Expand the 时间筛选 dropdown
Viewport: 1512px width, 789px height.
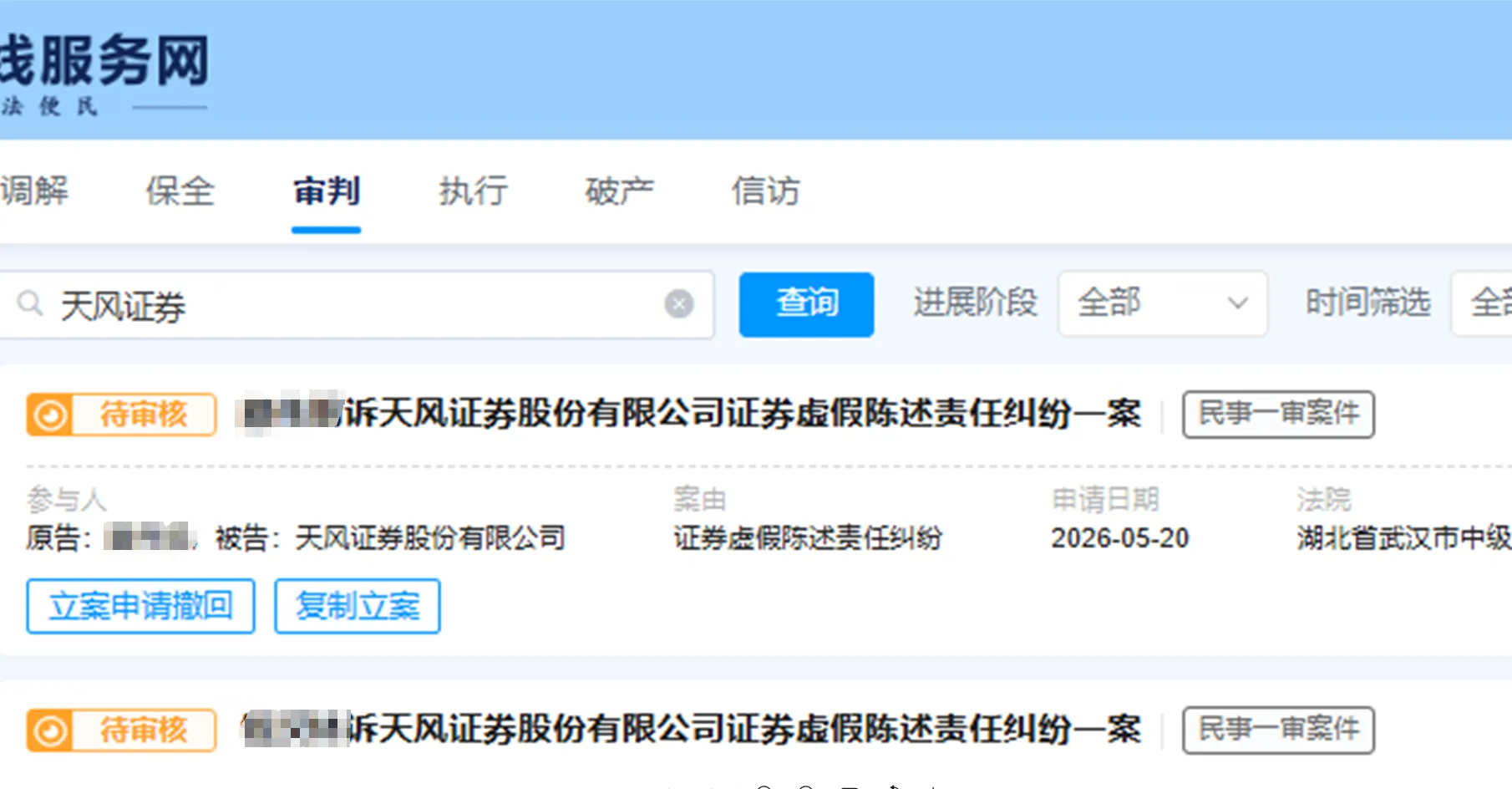pos(1482,303)
